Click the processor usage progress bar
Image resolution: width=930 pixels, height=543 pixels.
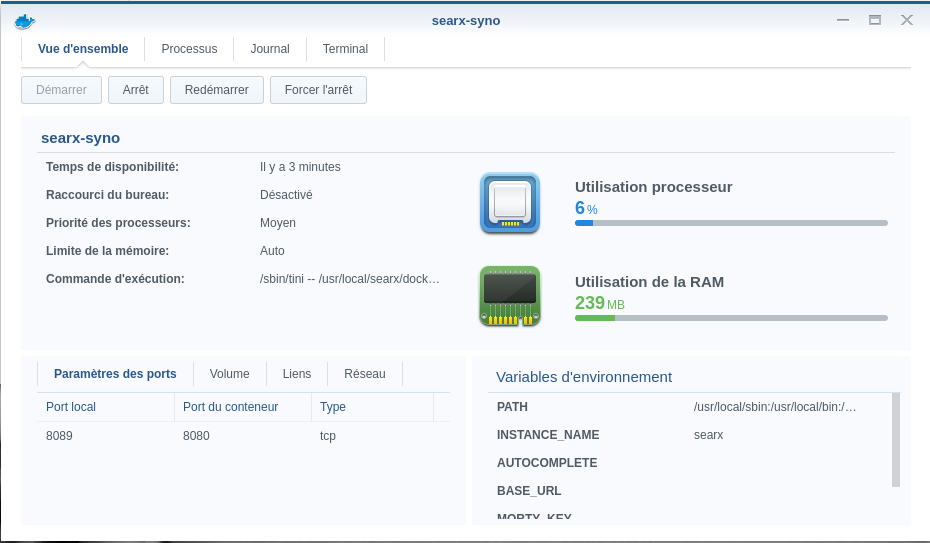pyautogui.click(x=731, y=223)
